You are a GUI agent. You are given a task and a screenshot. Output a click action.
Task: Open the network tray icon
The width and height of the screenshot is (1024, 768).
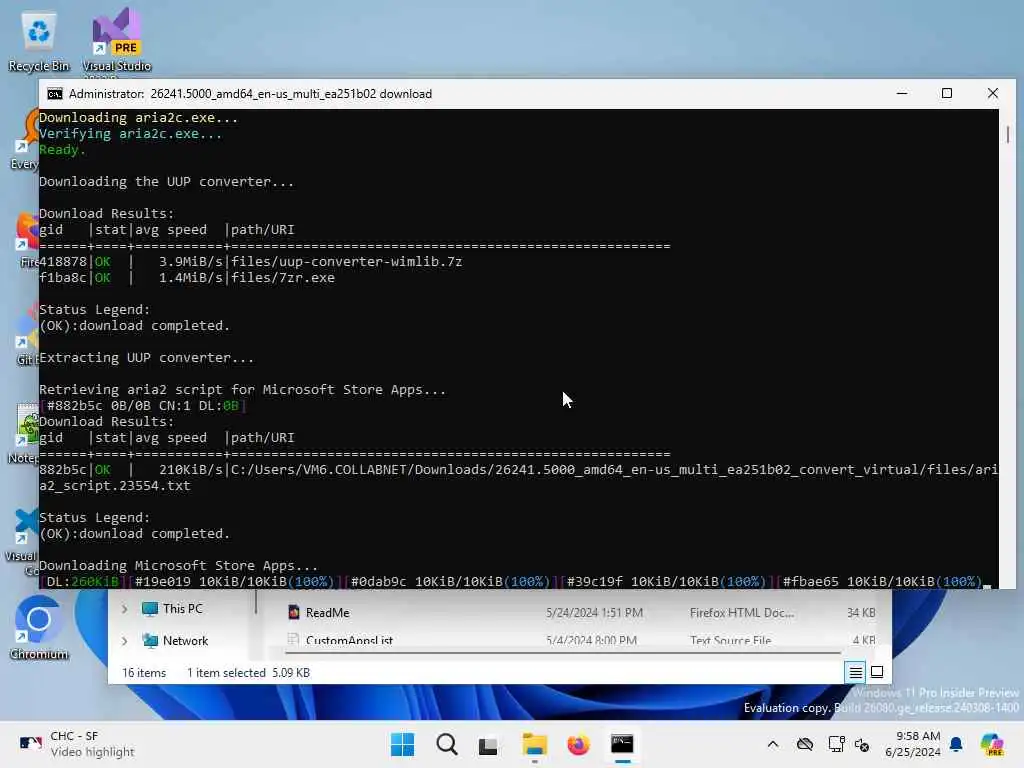point(836,744)
